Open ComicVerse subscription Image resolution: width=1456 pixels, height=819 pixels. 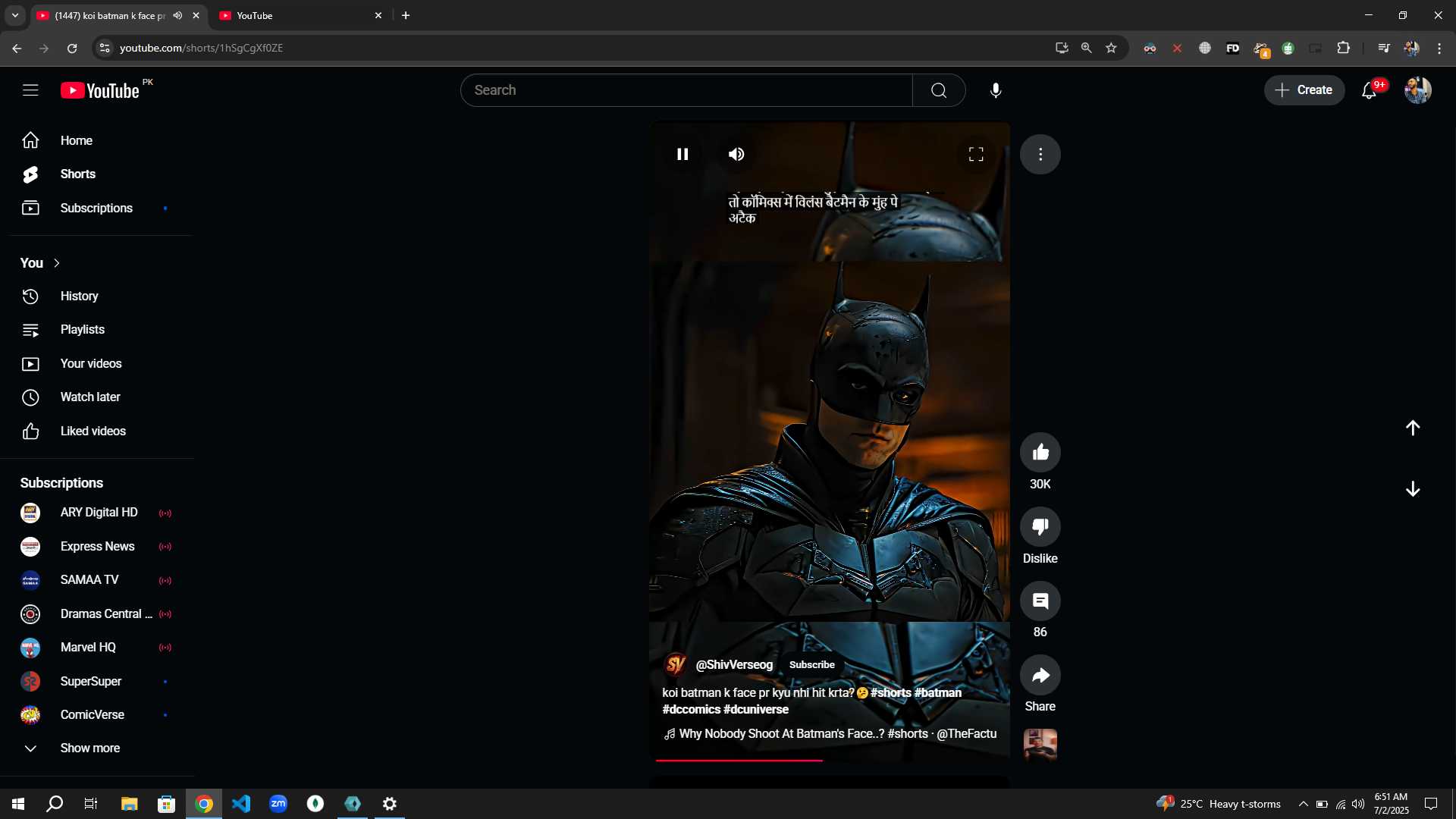pos(96,714)
